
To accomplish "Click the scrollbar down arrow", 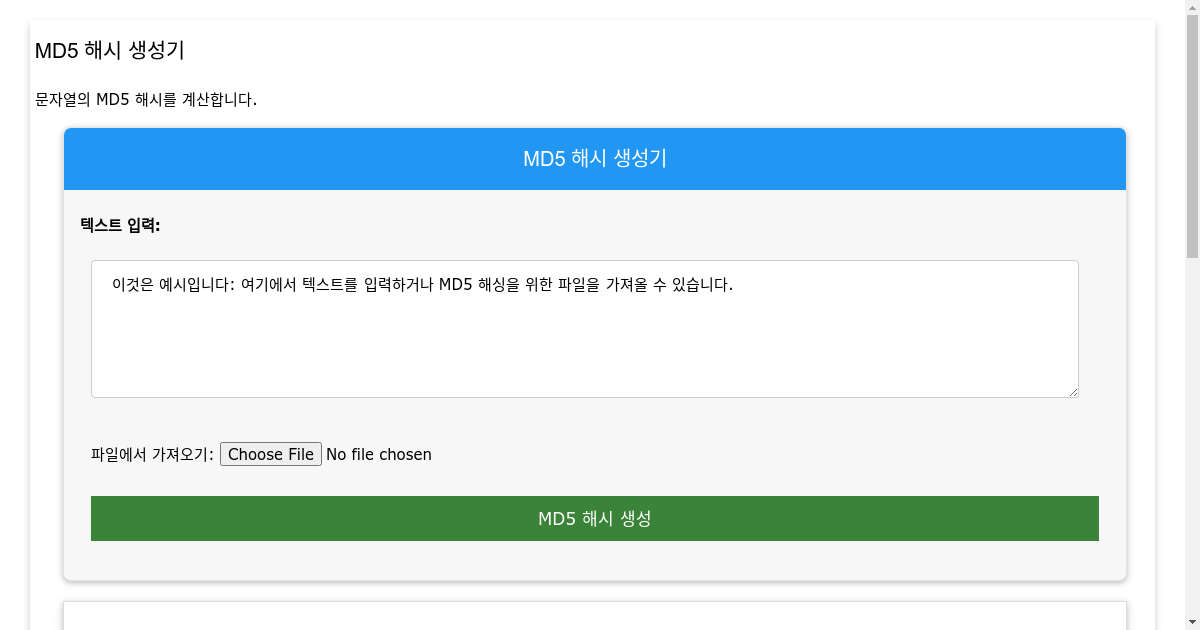I will click(1193, 622).
